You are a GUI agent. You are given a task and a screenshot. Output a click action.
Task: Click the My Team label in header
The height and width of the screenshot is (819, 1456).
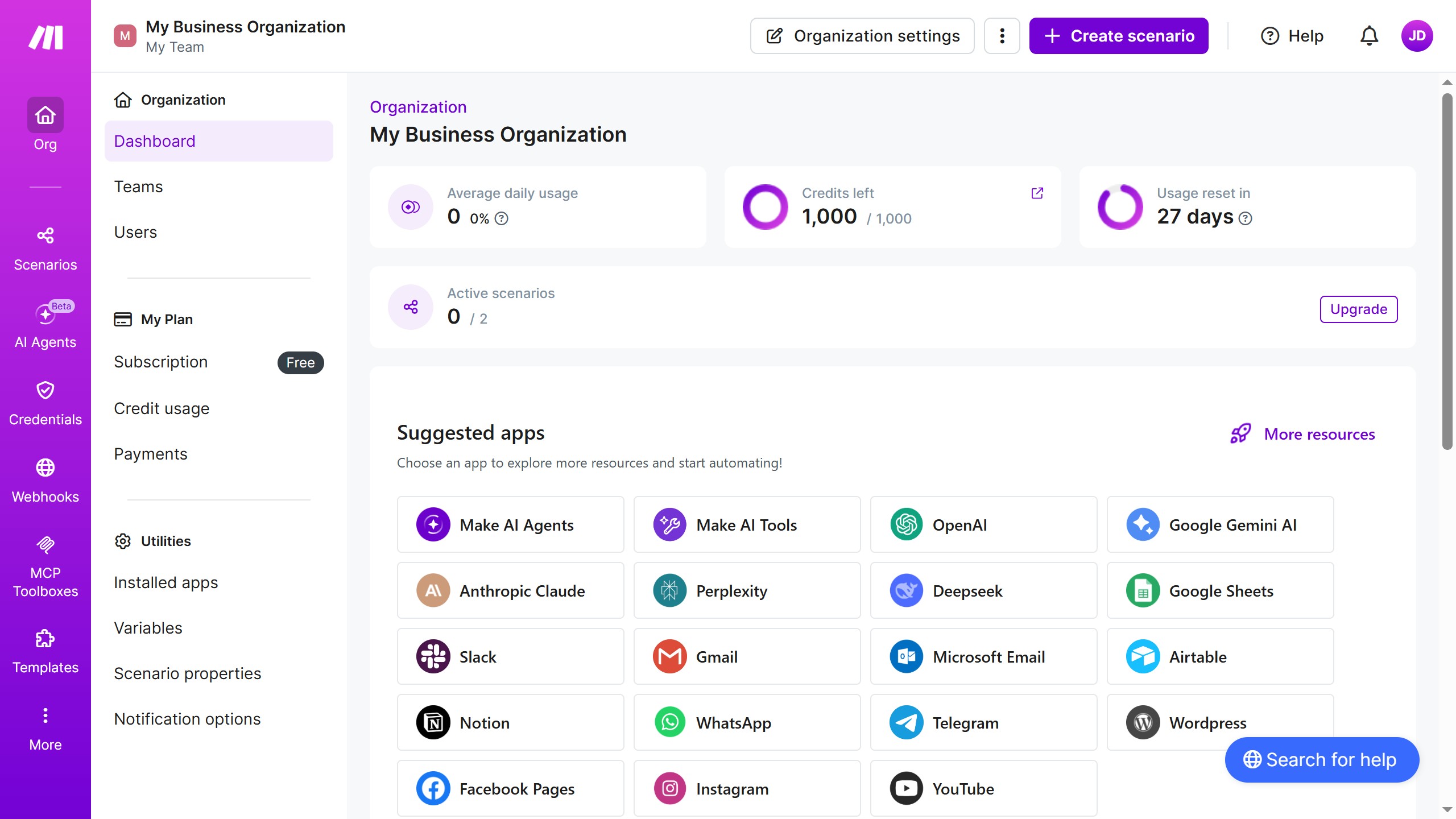click(x=175, y=47)
